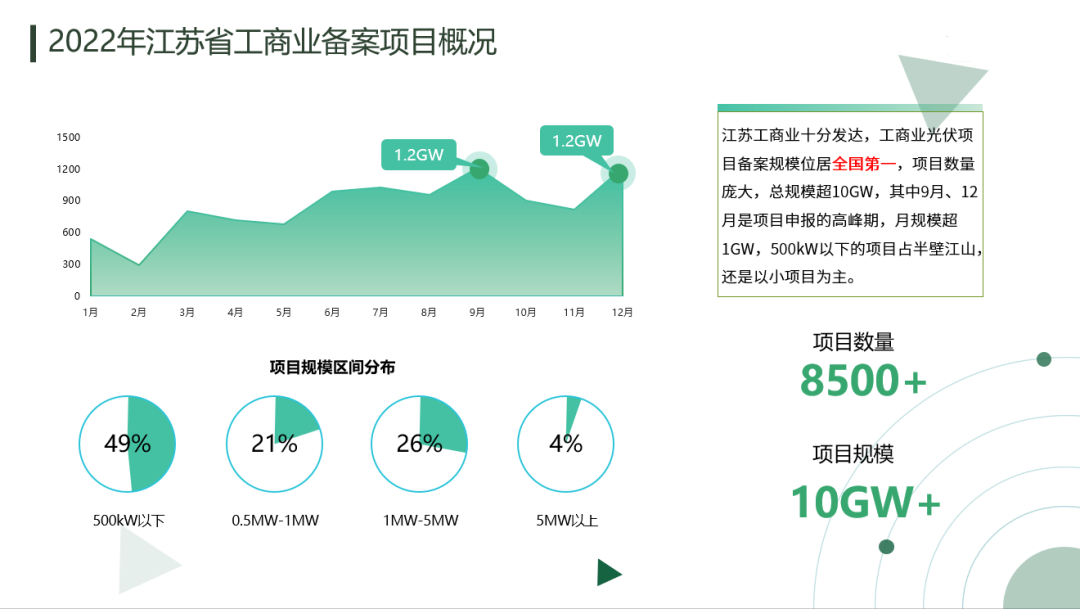Viewport: 1080px width, 609px height.
Task: Click the 49% pie chart
Action: pos(127,444)
